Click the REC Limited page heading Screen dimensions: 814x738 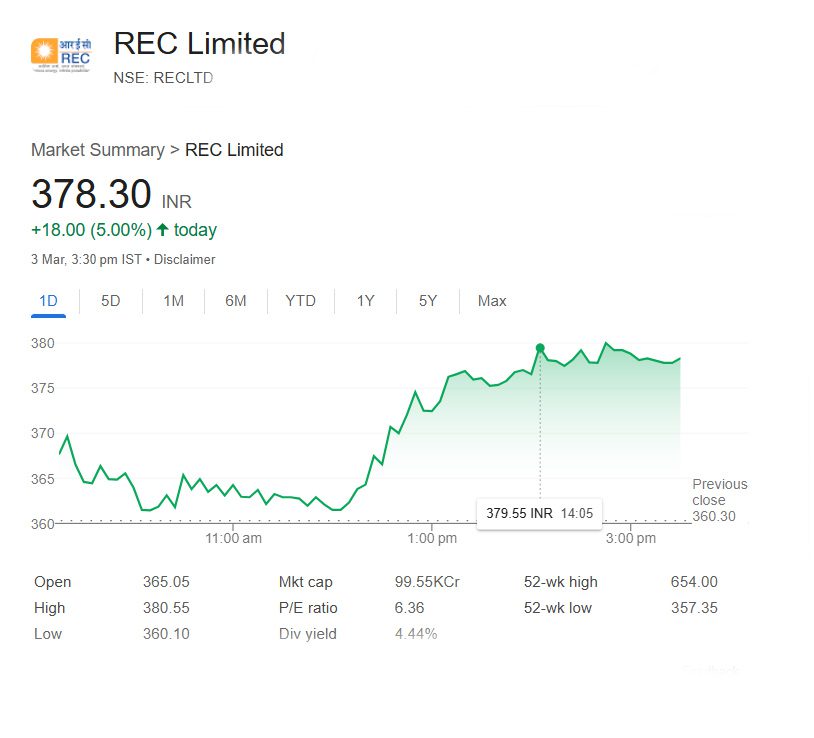(x=199, y=43)
